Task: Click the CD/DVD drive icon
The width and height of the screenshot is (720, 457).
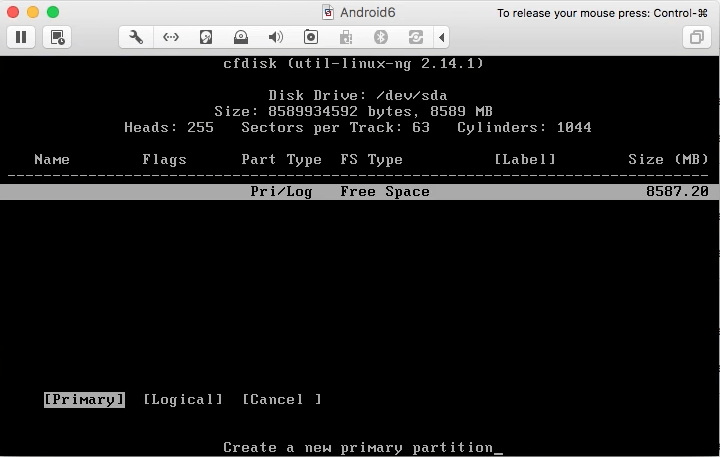Action: (x=241, y=37)
